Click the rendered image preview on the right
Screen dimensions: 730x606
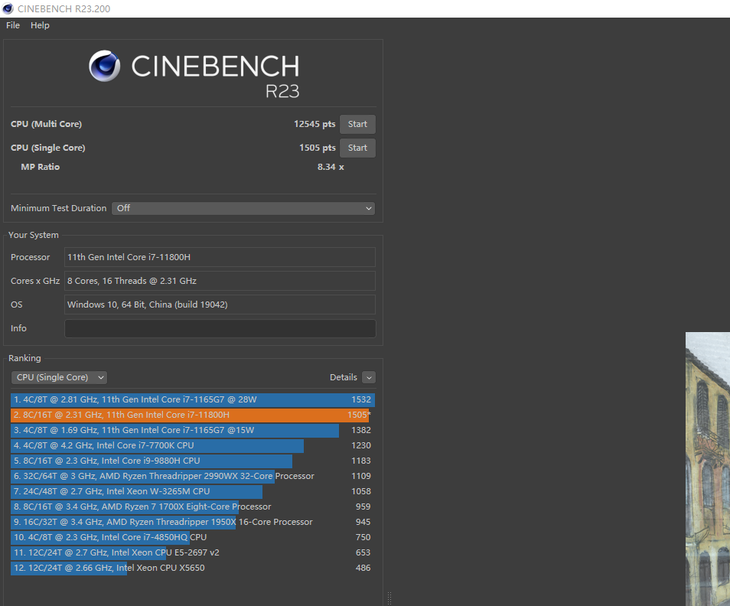(x=707, y=468)
